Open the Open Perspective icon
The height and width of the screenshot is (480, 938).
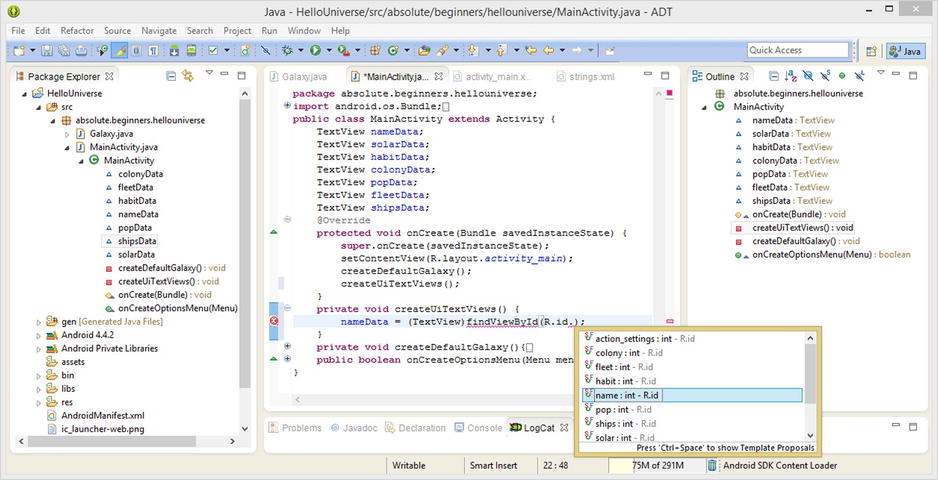pyautogui.click(x=872, y=51)
